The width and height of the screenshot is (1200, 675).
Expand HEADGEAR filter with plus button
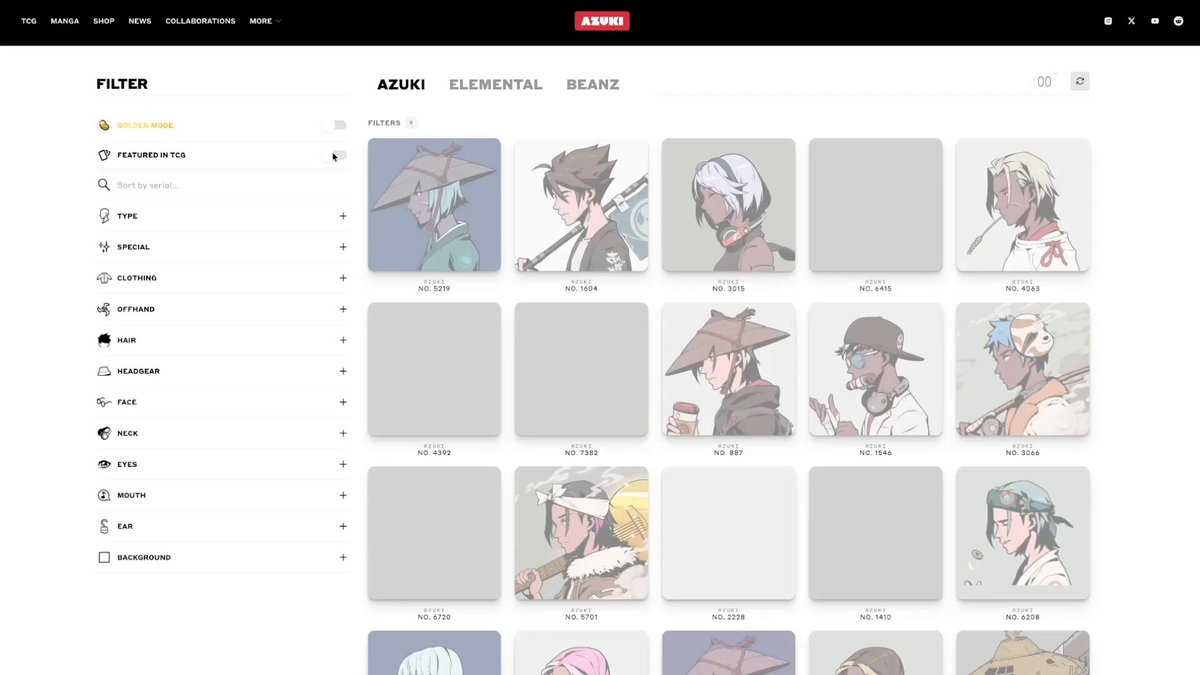(x=343, y=371)
